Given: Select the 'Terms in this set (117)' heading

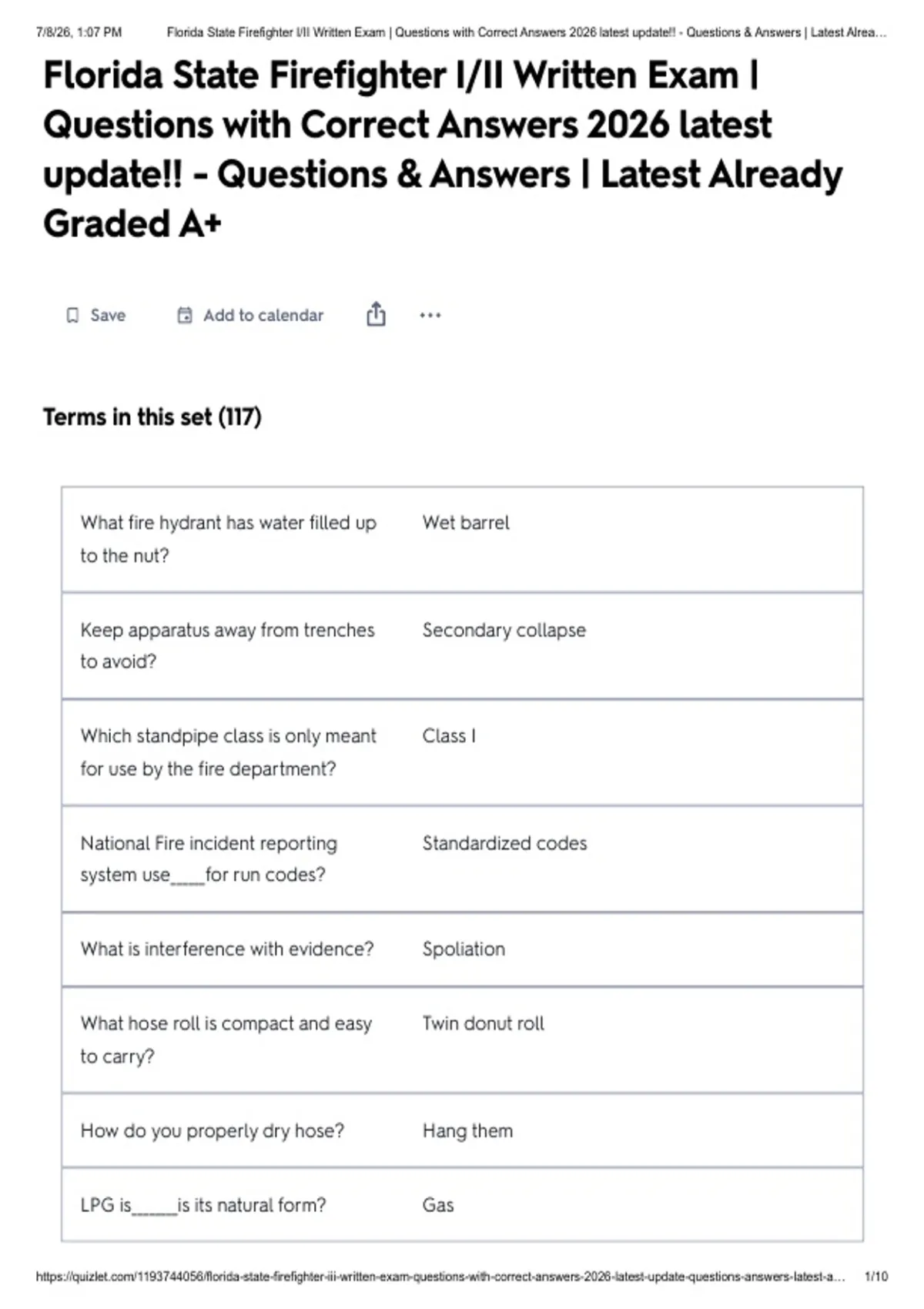Looking at the screenshot, I should [x=152, y=417].
